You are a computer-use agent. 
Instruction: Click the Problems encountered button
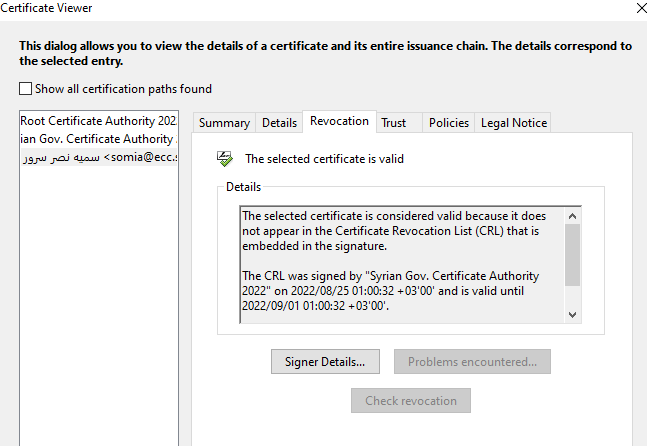(x=472, y=361)
